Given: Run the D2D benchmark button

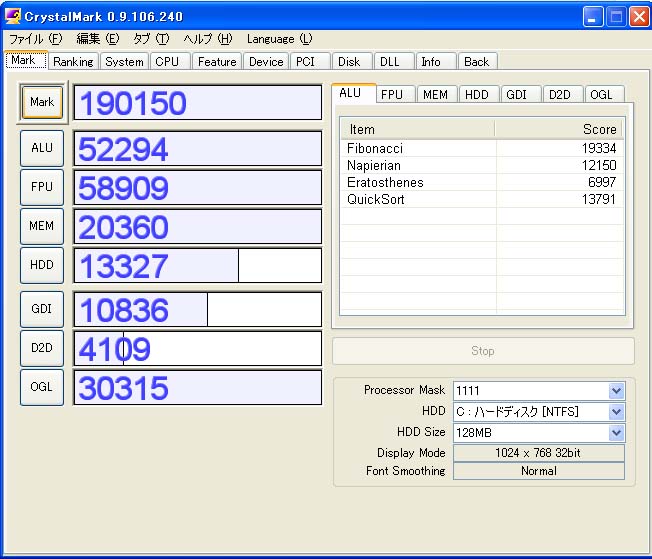Looking at the screenshot, I should pyautogui.click(x=42, y=348).
